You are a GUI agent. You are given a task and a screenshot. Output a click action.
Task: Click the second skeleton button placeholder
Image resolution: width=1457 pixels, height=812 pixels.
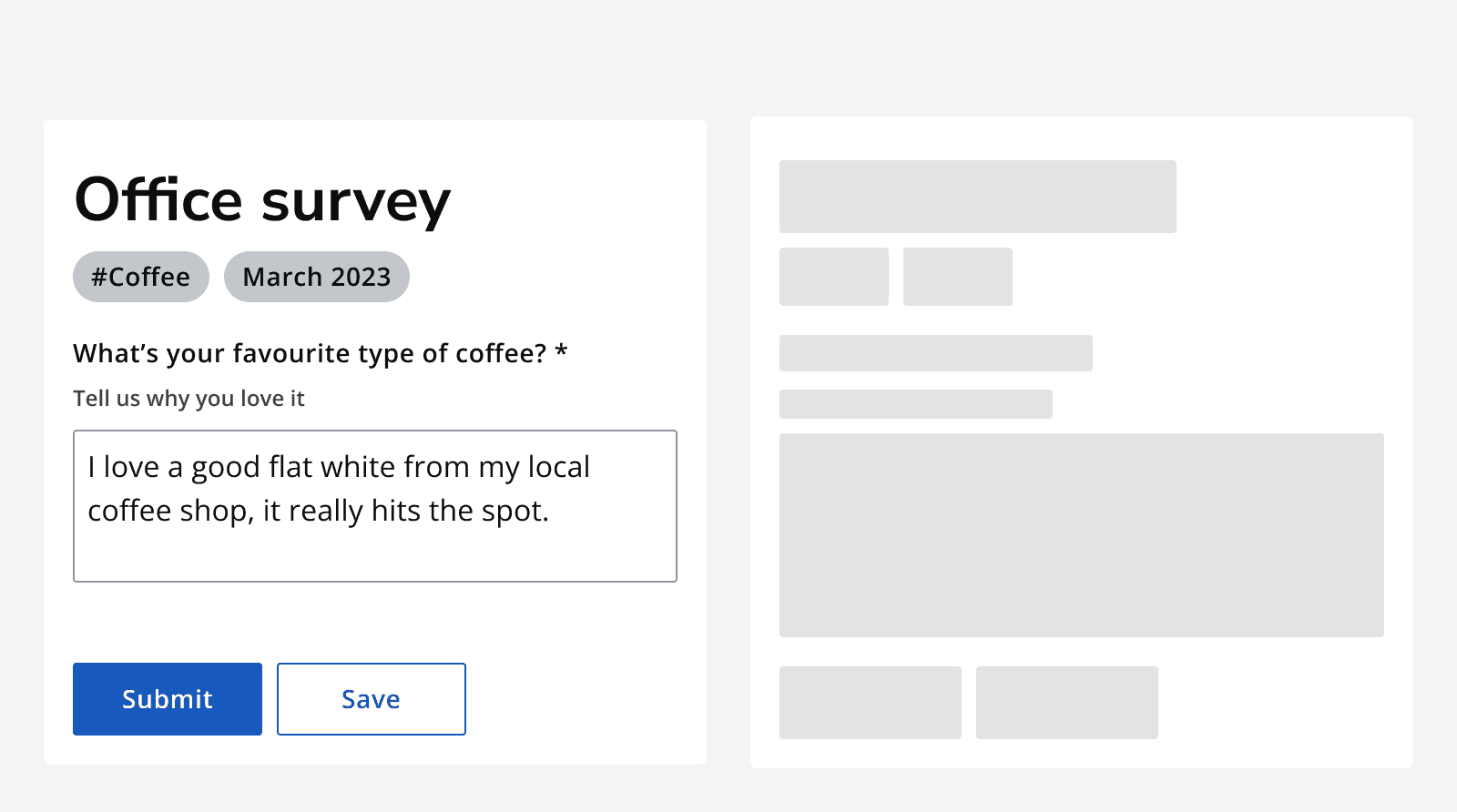coord(1067,703)
